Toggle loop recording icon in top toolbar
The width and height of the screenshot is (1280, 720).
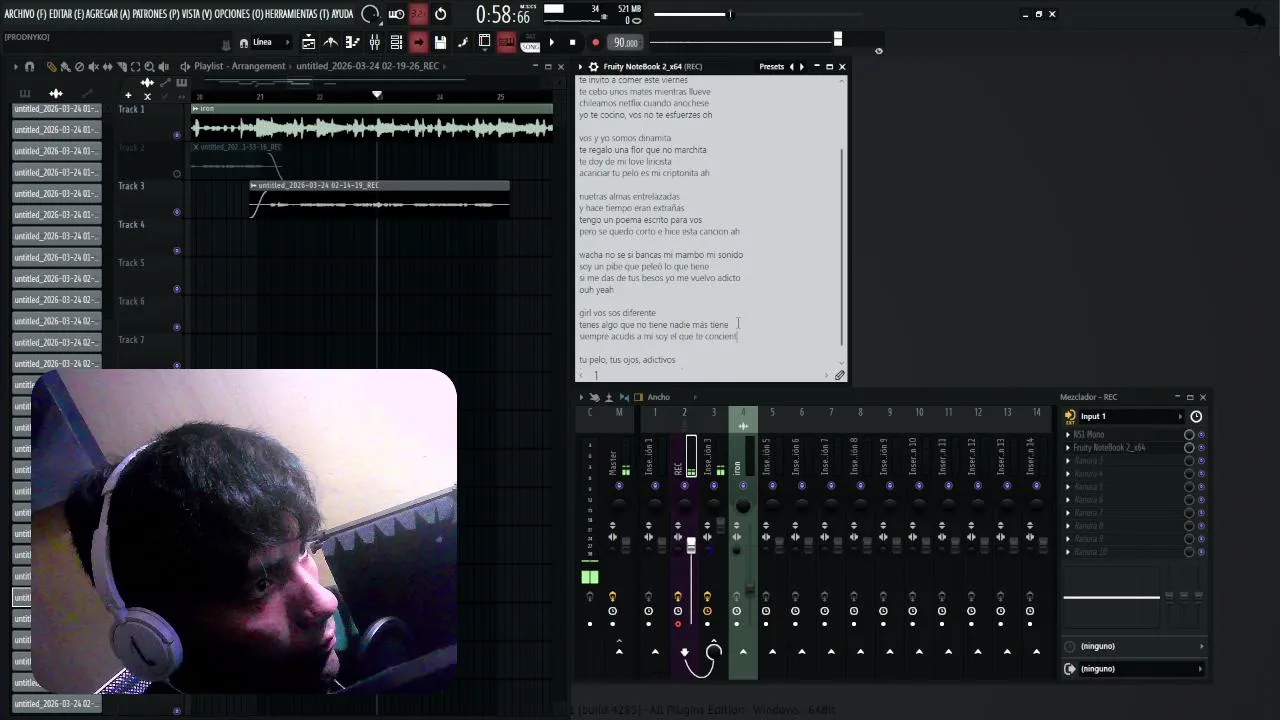pos(441,14)
